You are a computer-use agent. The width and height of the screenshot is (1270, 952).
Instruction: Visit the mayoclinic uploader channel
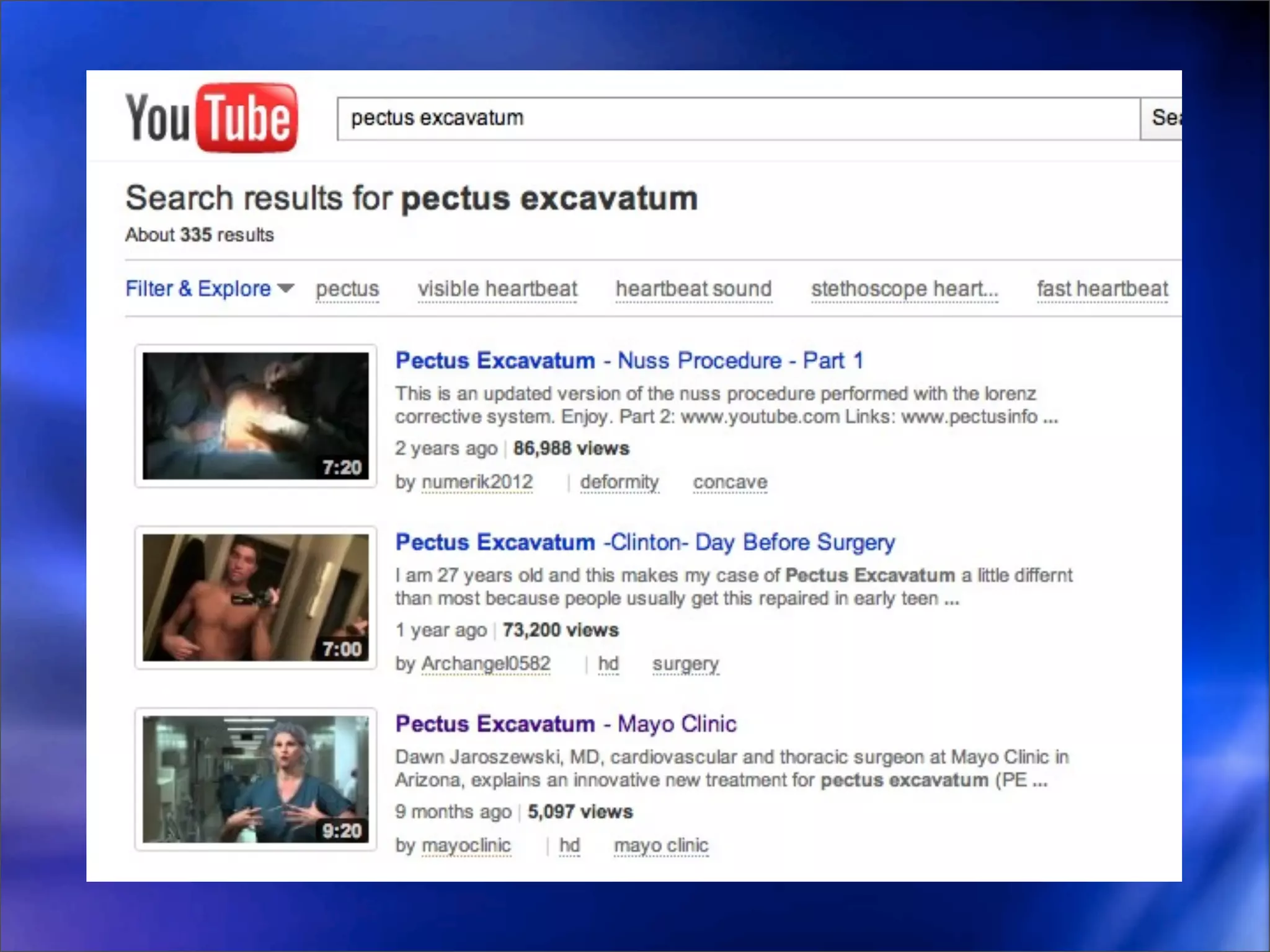(466, 845)
